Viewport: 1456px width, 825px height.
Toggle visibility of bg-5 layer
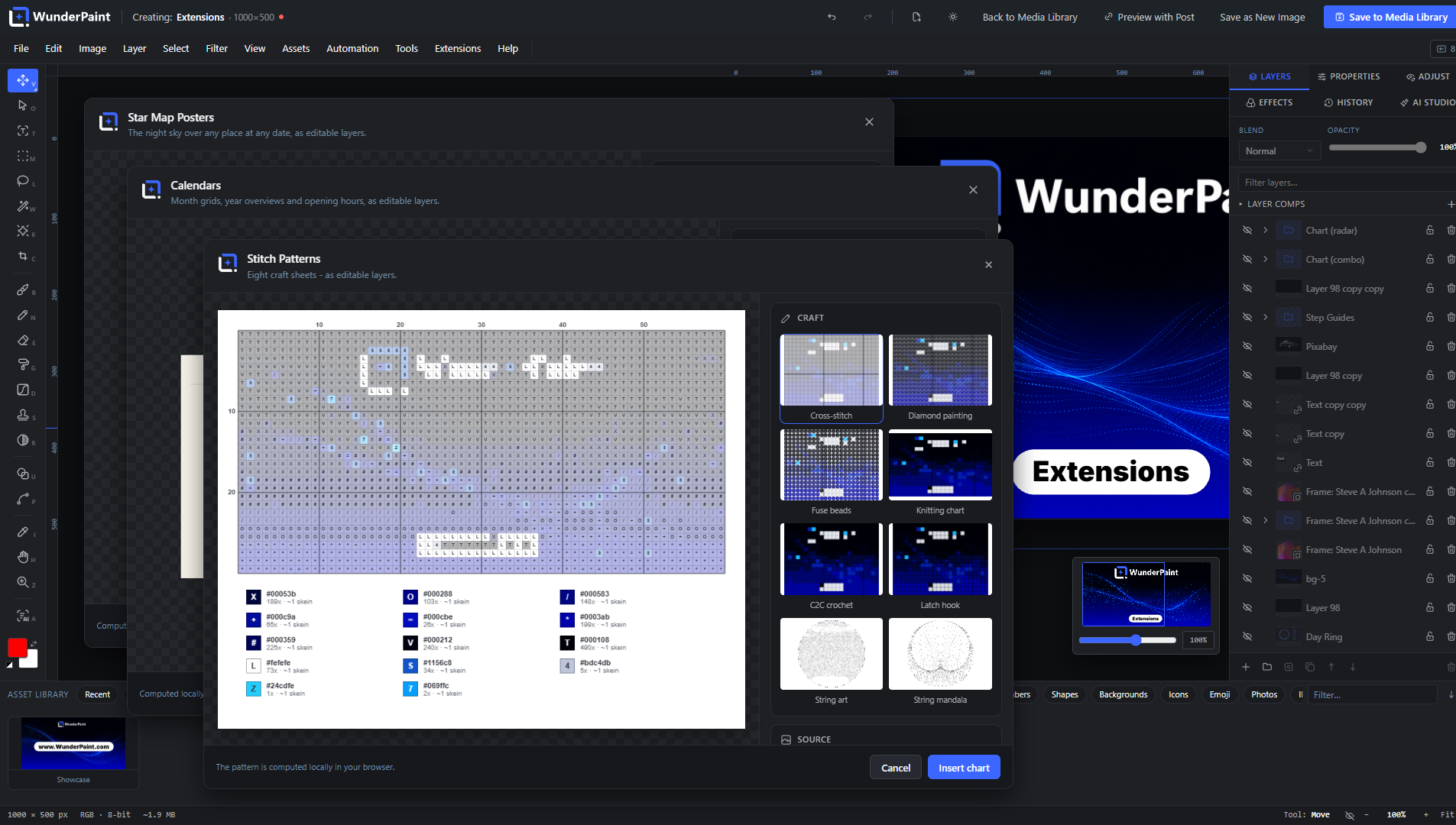1247,578
